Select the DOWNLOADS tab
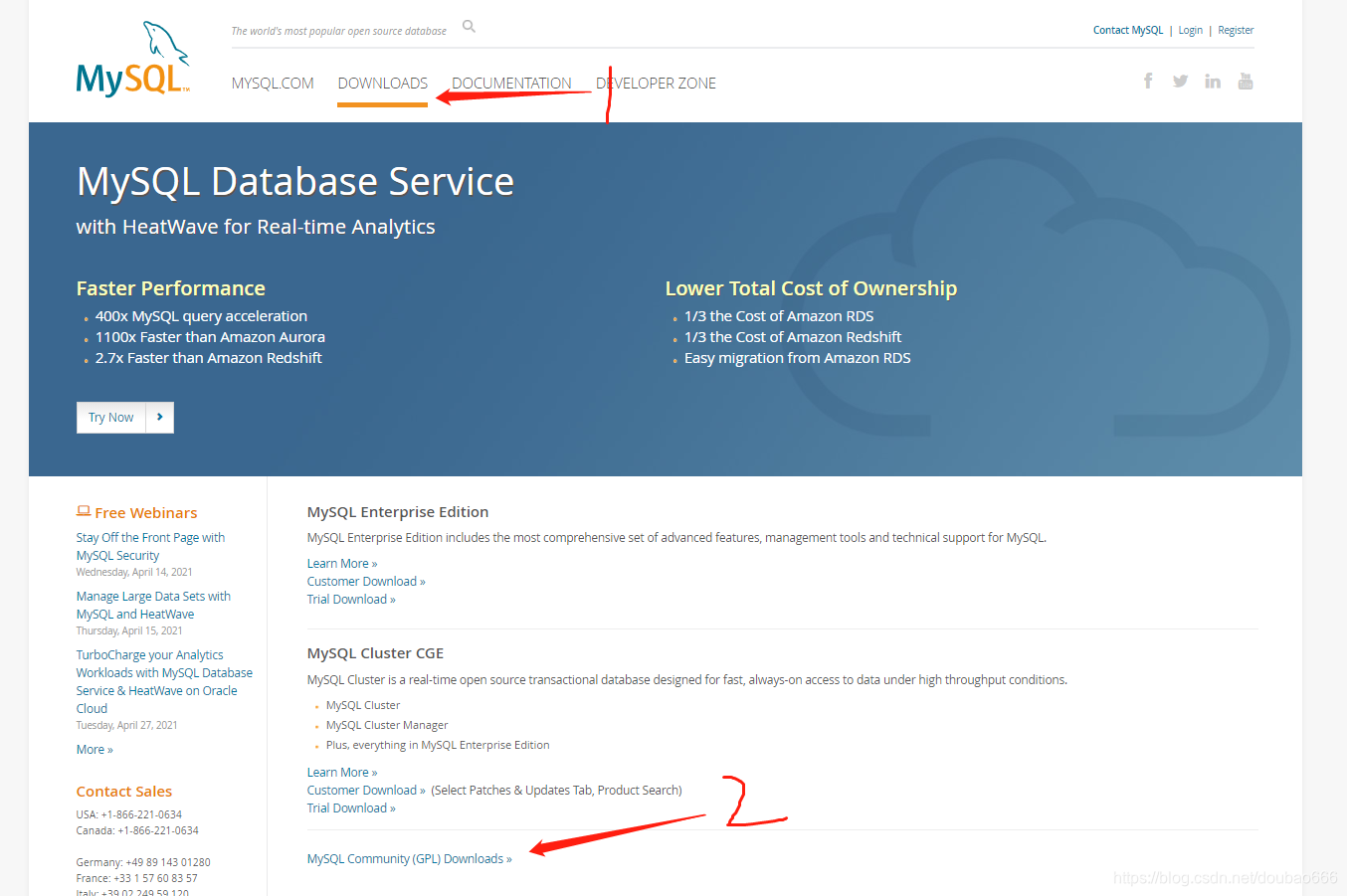Viewport: 1347px width, 896px height. point(383,84)
